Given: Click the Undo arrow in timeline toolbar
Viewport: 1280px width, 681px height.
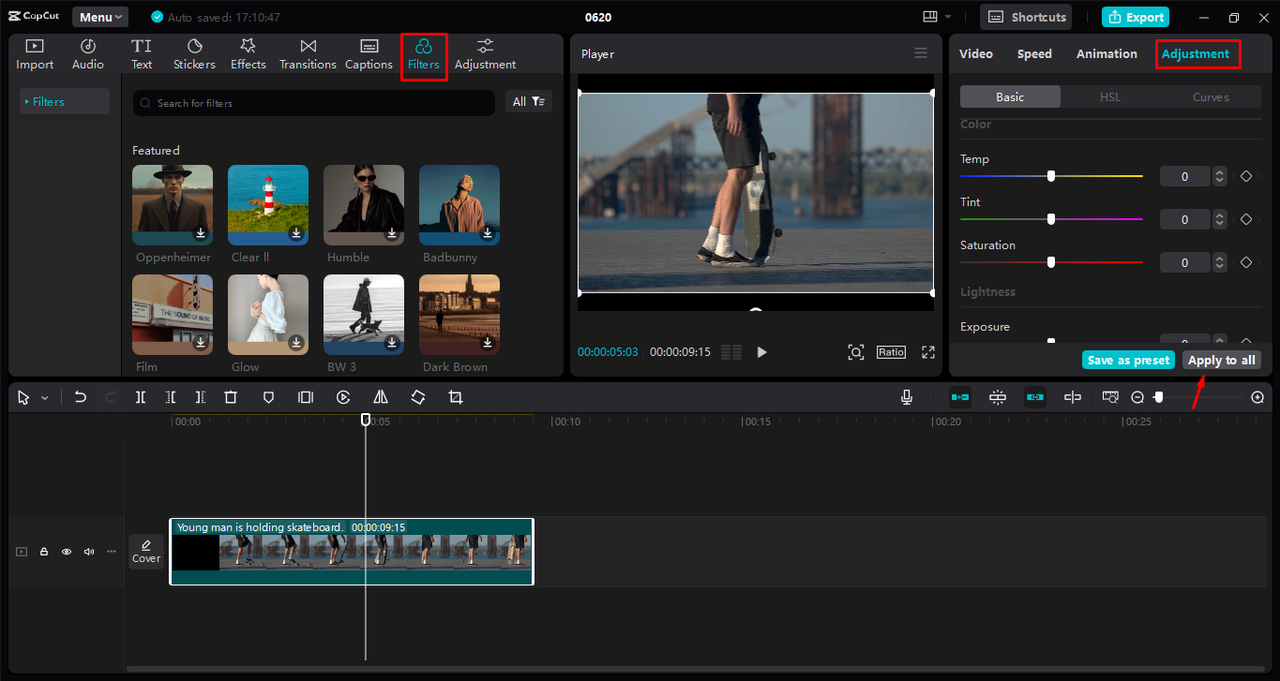Looking at the screenshot, I should [x=80, y=397].
